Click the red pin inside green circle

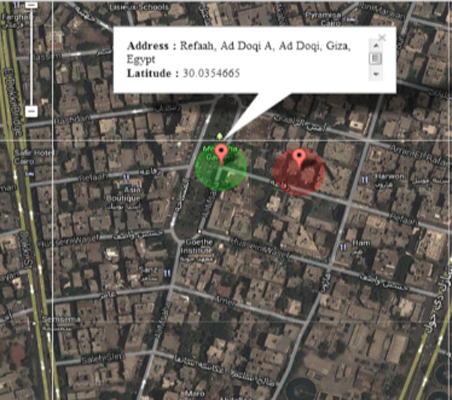[x=221, y=155]
